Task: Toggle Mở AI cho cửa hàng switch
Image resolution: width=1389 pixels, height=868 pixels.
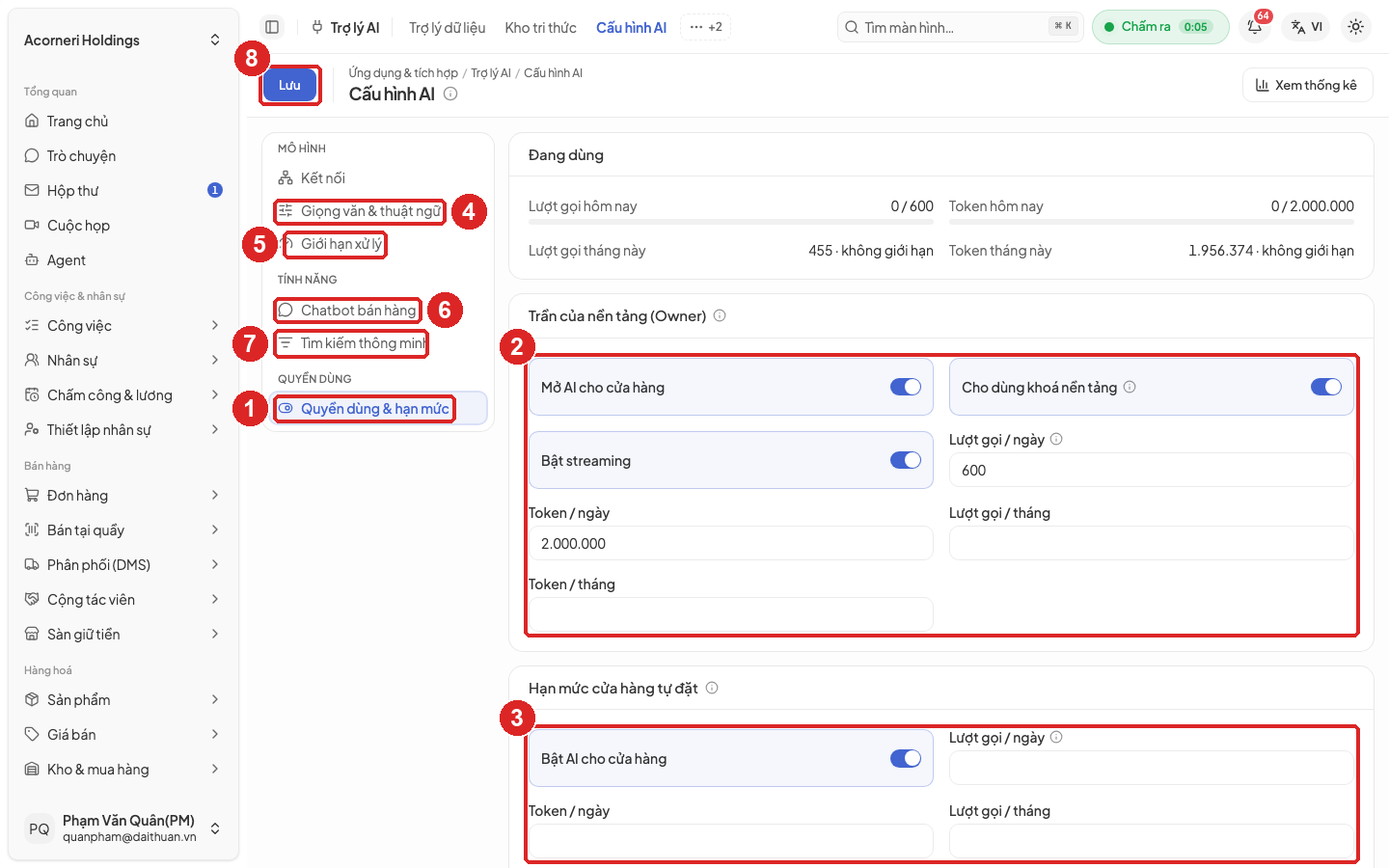Action: [x=906, y=387]
